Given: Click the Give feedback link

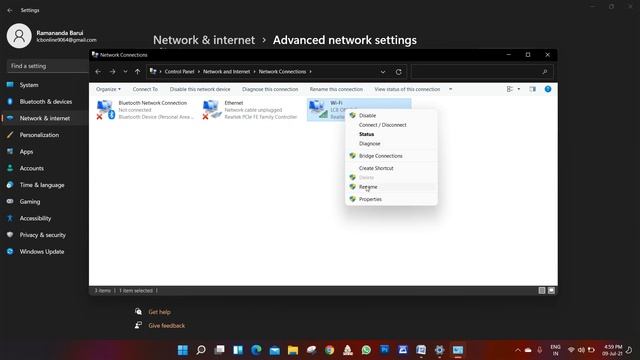Looking at the screenshot, I should (x=167, y=326).
